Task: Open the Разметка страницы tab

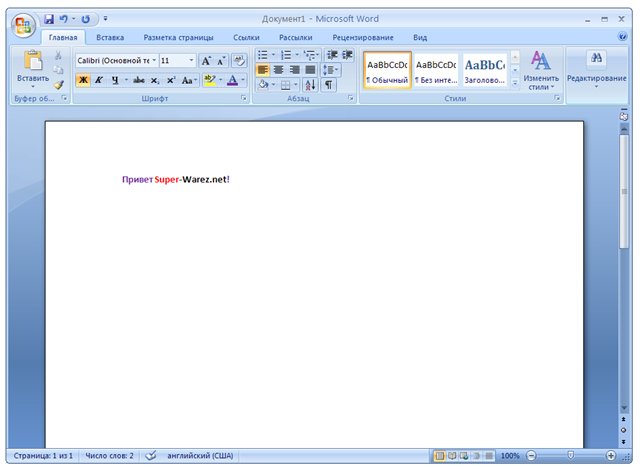Action: (x=178, y=37)
